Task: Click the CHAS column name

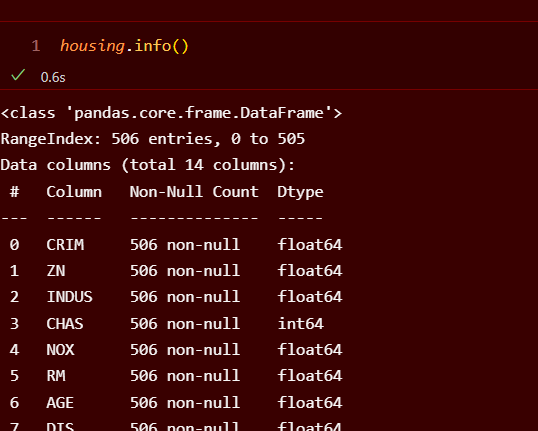Action: click(65, 324)
